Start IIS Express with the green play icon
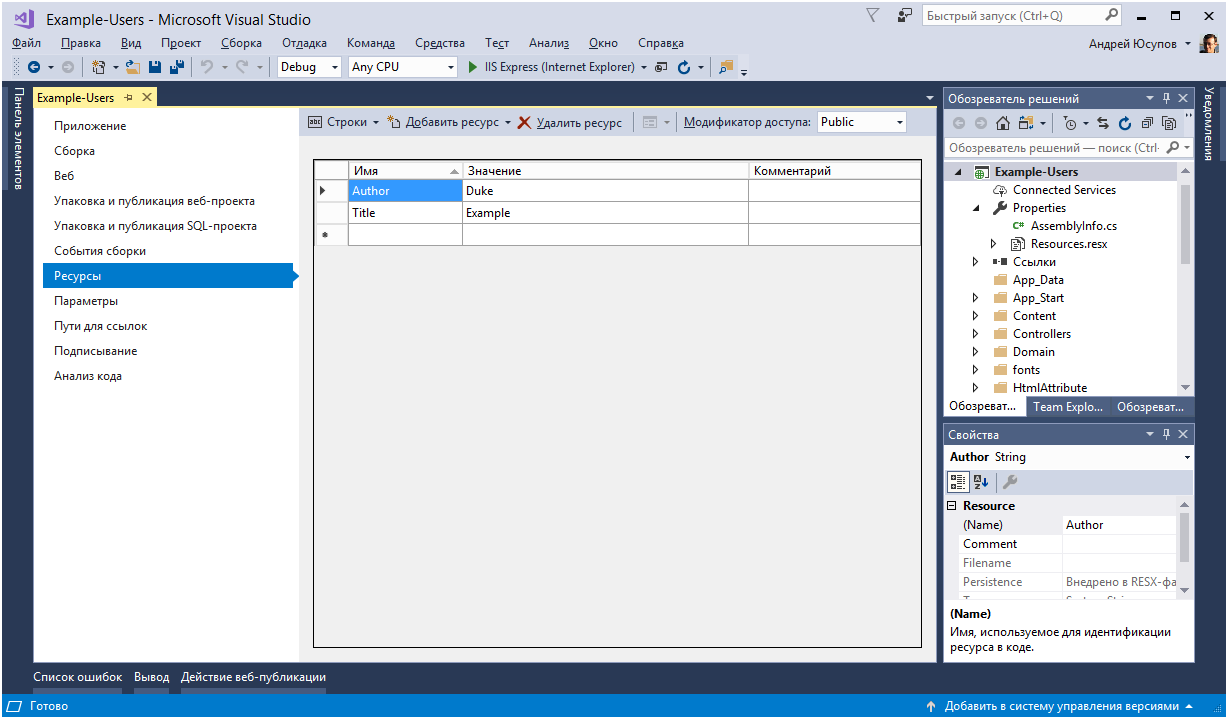This screenshot has height=719, width=1228. coord(474,67)
